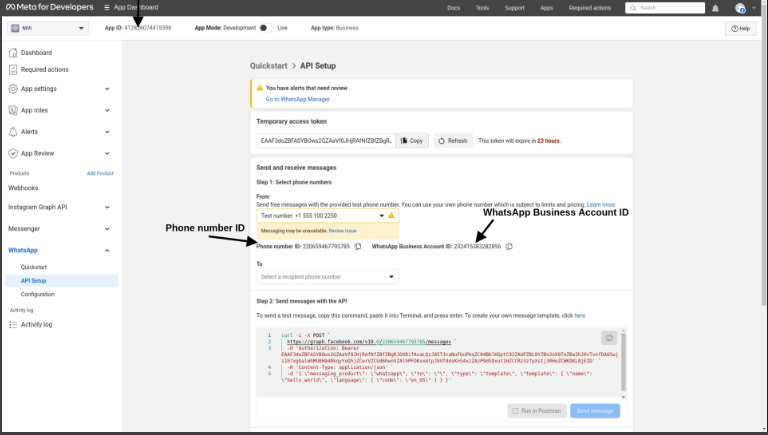Toggle App Mode to Live
Screen dimensions: 768x435
265,28
